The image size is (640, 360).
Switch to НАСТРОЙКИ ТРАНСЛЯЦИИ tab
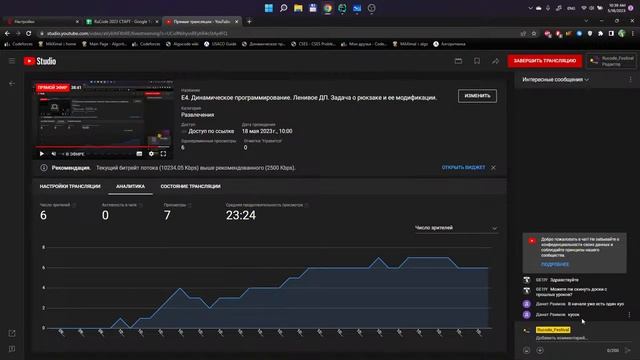click(70, 187)
